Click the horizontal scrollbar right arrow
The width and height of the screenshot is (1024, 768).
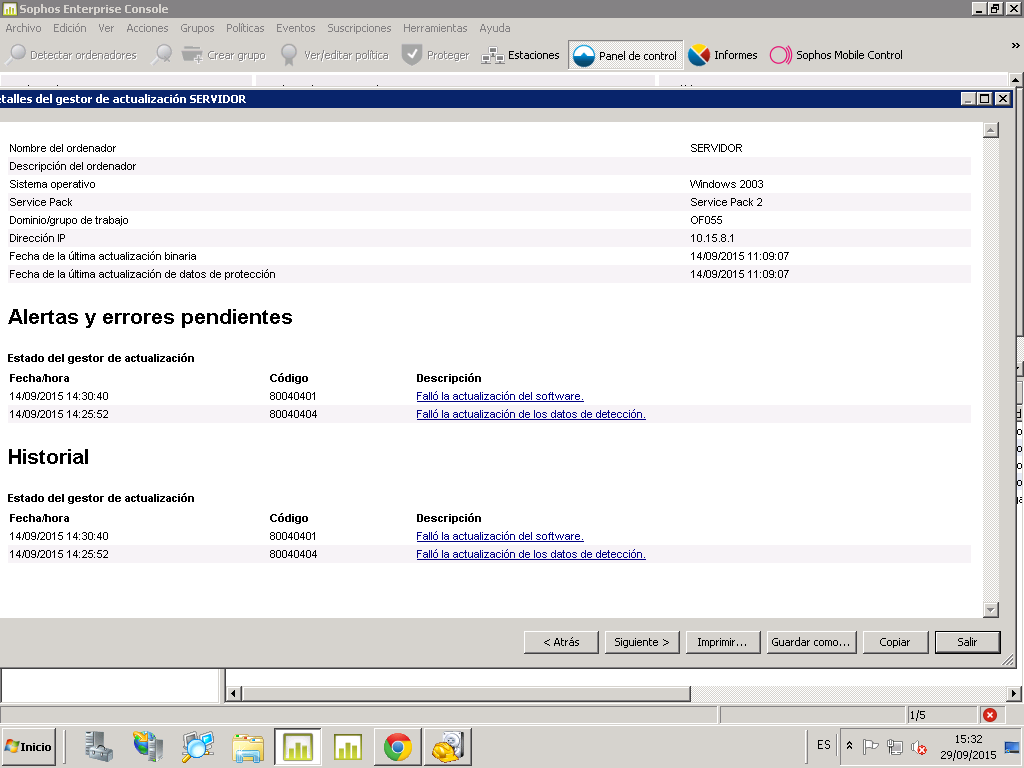(x=1014, y=694)
